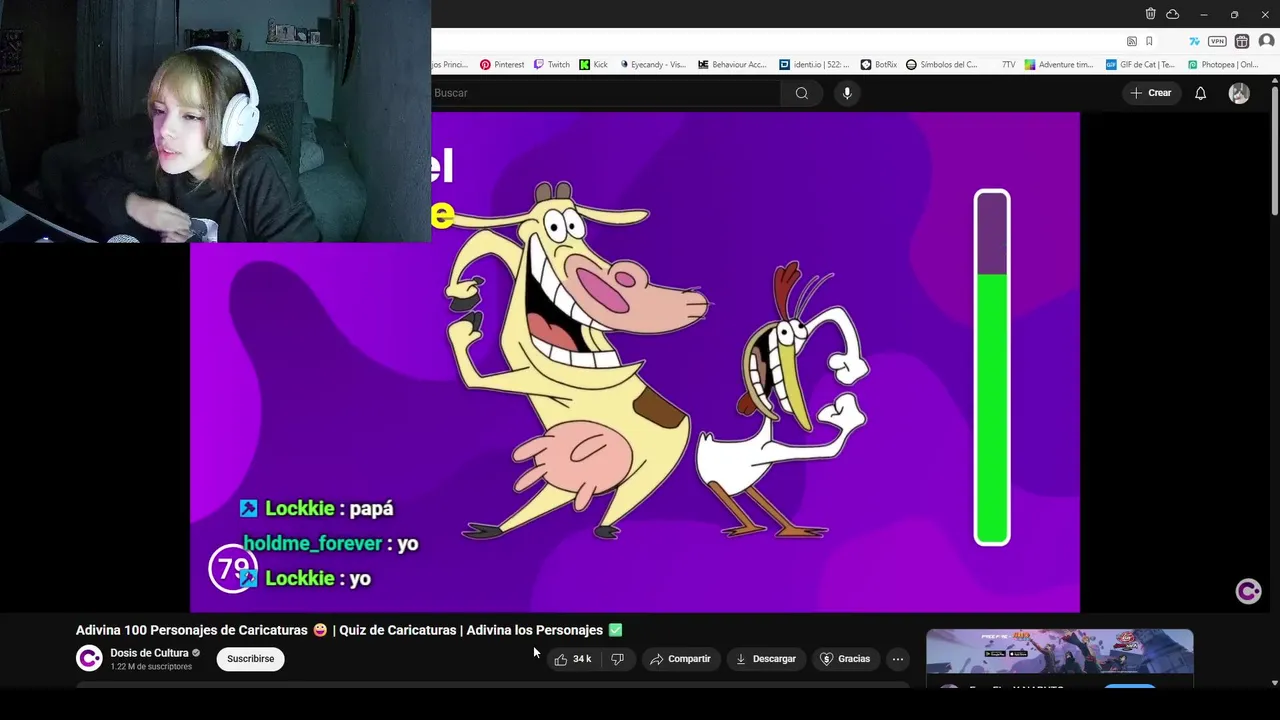Activate voice search microphone
Screen dimensions: 1280x720
(847, 93)
